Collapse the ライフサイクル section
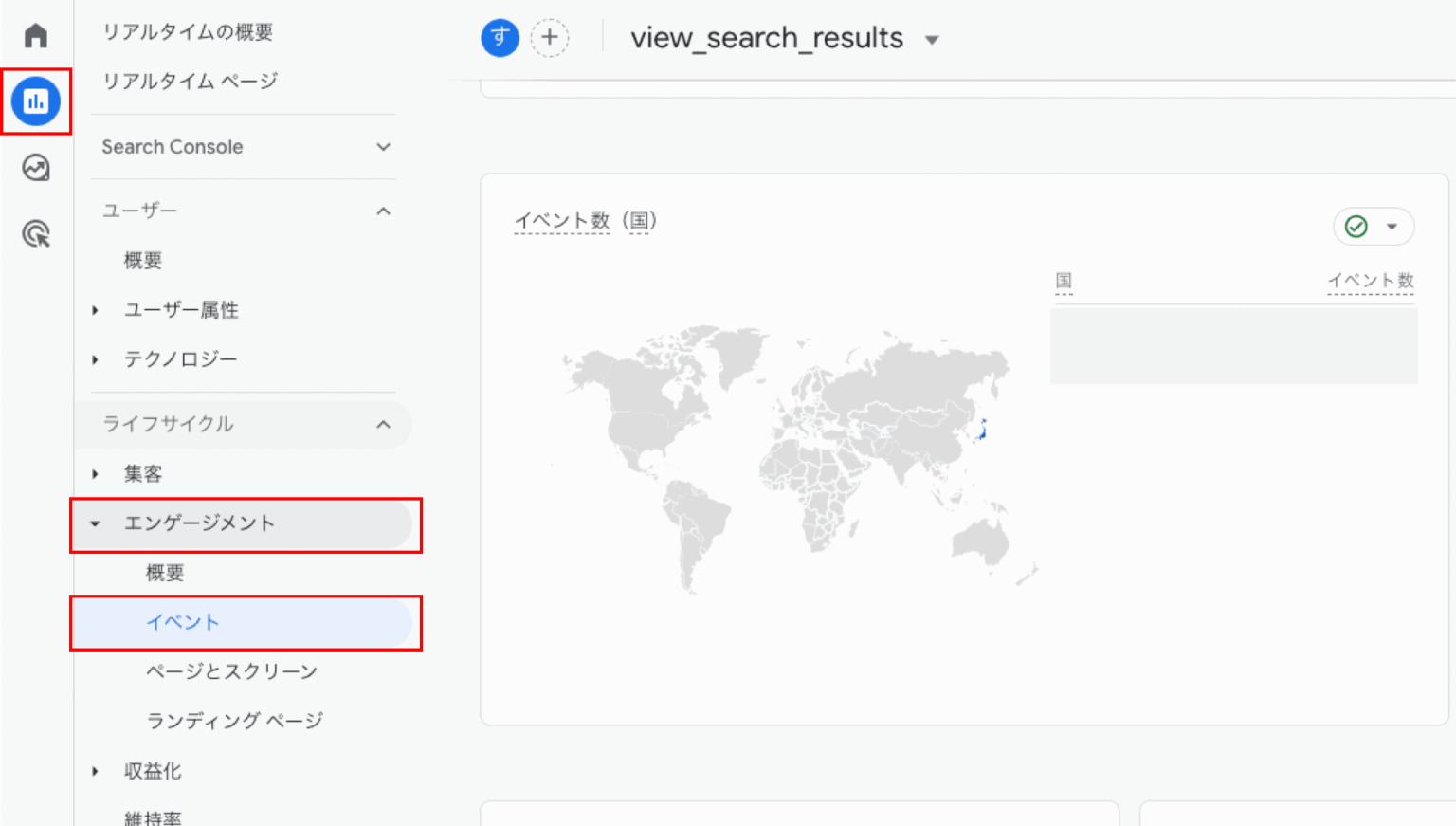The height and width of the screenshot is (826, 1456). [x=383, y=424]
